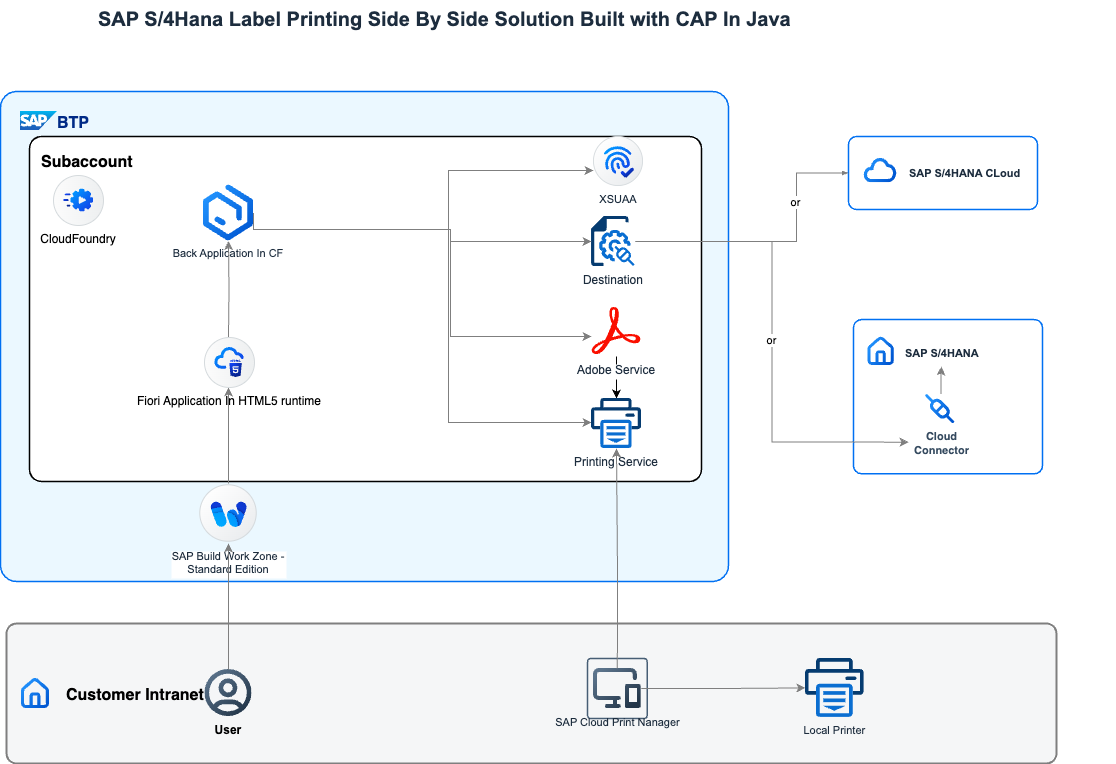The height and width of the screenshot is (764, 1116).
Task: Select the Customer Intranet label
Action: pyautogui.click(x=134, y=694)
